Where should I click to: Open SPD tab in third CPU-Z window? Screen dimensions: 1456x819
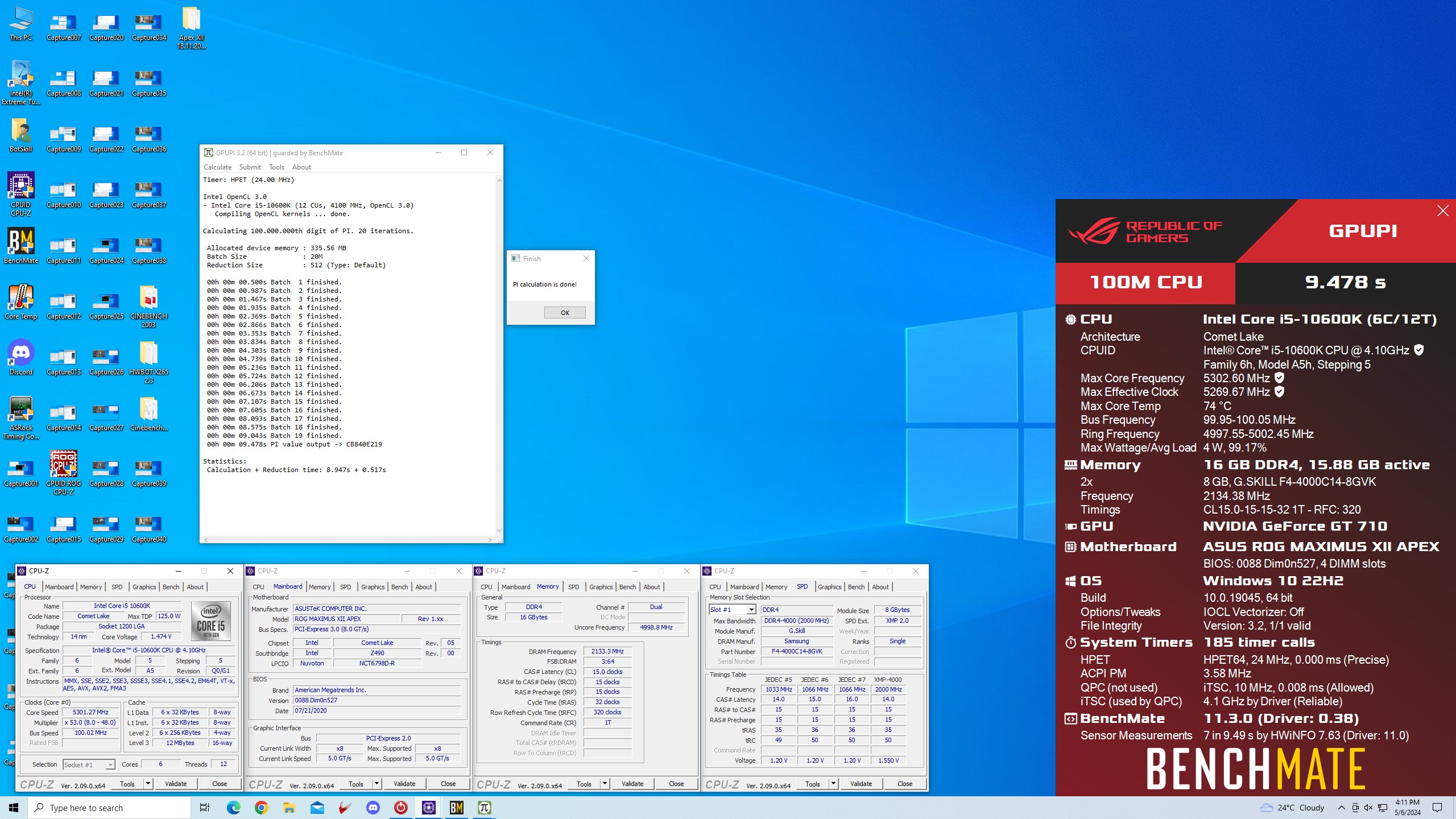574,587
